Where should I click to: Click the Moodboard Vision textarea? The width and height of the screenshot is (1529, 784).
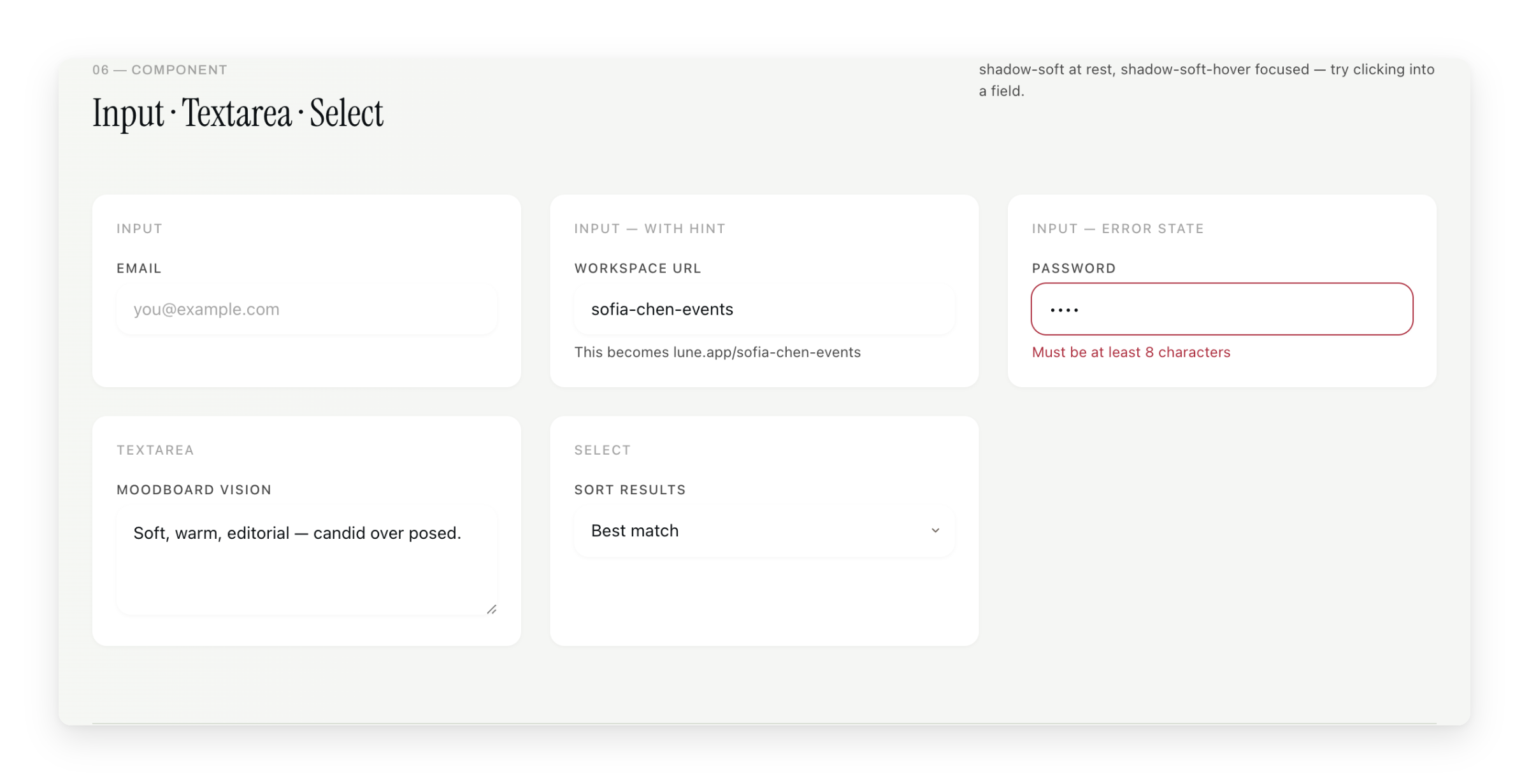point(306,560)
